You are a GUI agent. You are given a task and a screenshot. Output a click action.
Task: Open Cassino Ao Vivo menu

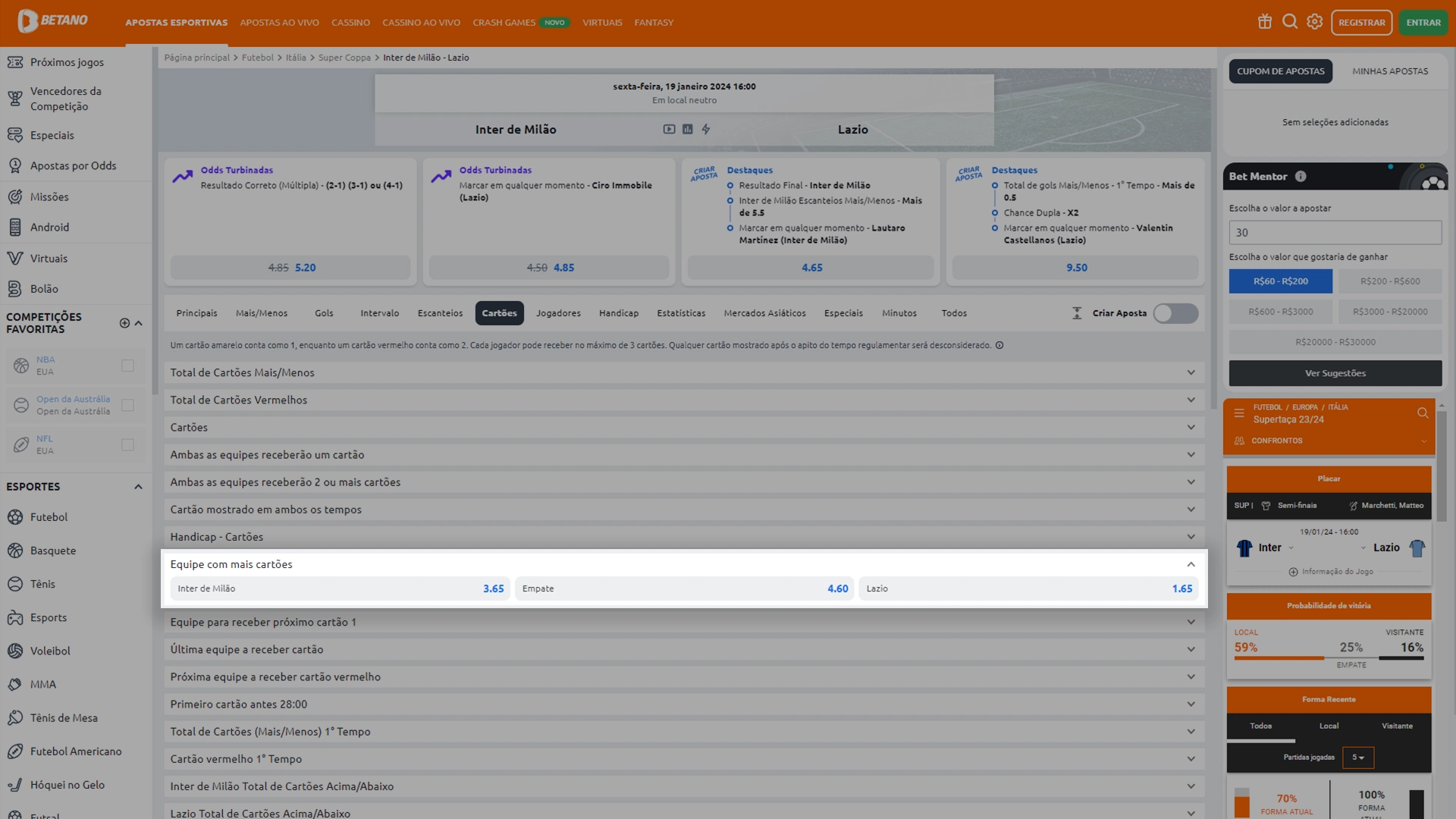pyautogui.click(x=421, y=23)
